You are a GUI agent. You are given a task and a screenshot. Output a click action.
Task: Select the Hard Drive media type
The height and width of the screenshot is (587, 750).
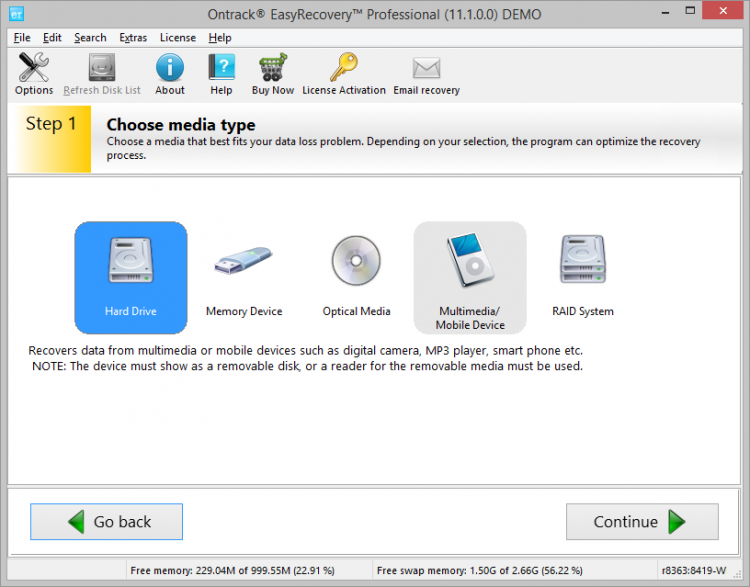[131, 277]
